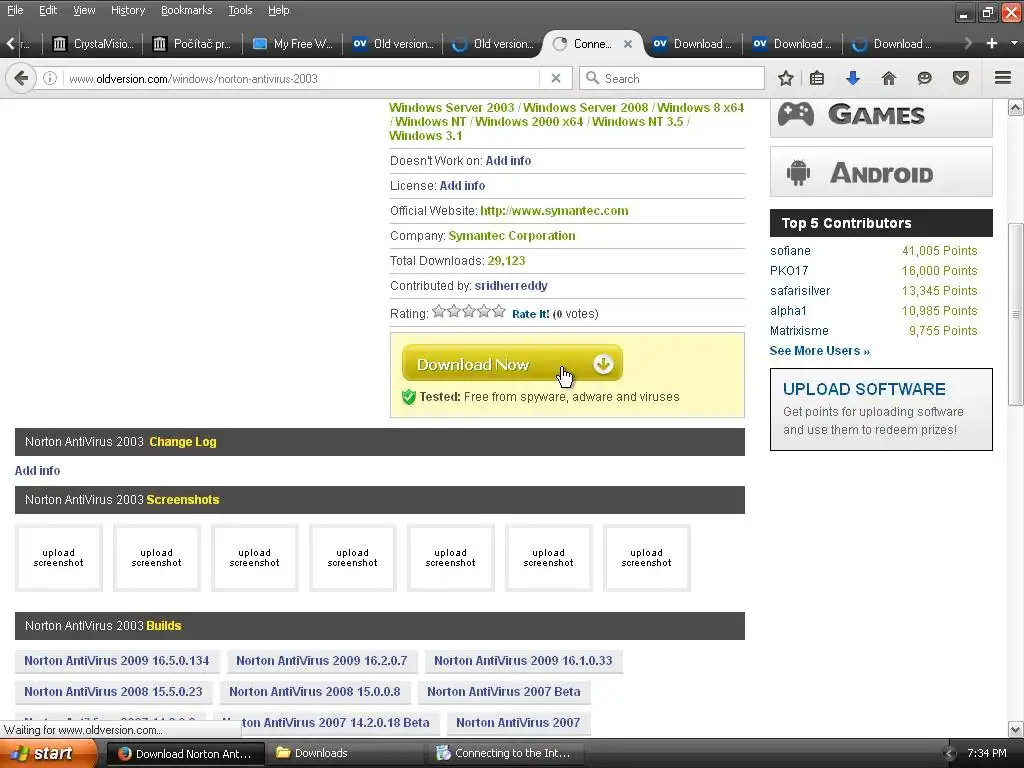Show site information icon in address bar
The image size is (1024, 768).
[50, 78]
